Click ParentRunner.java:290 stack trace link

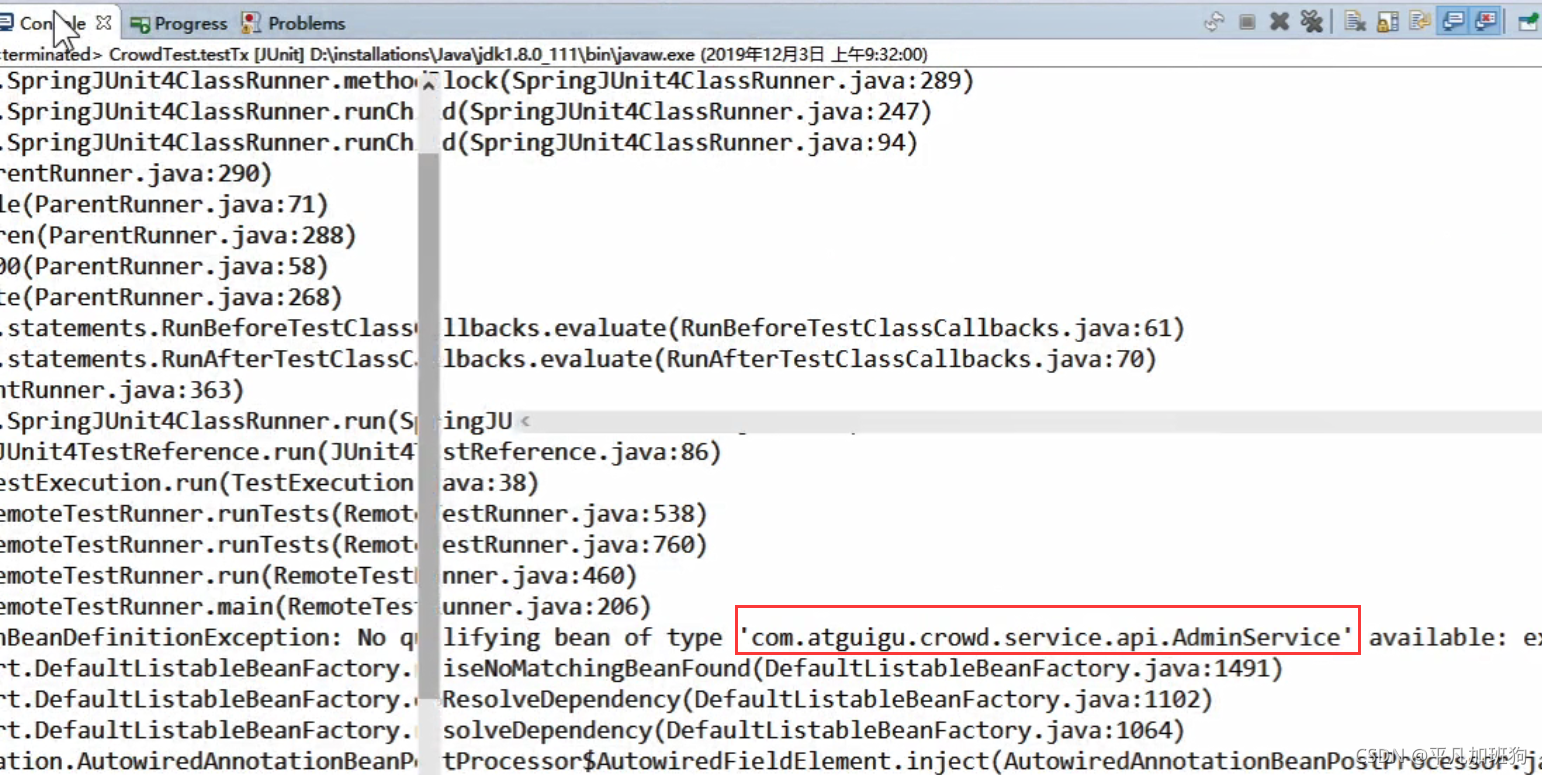point(130,174)
